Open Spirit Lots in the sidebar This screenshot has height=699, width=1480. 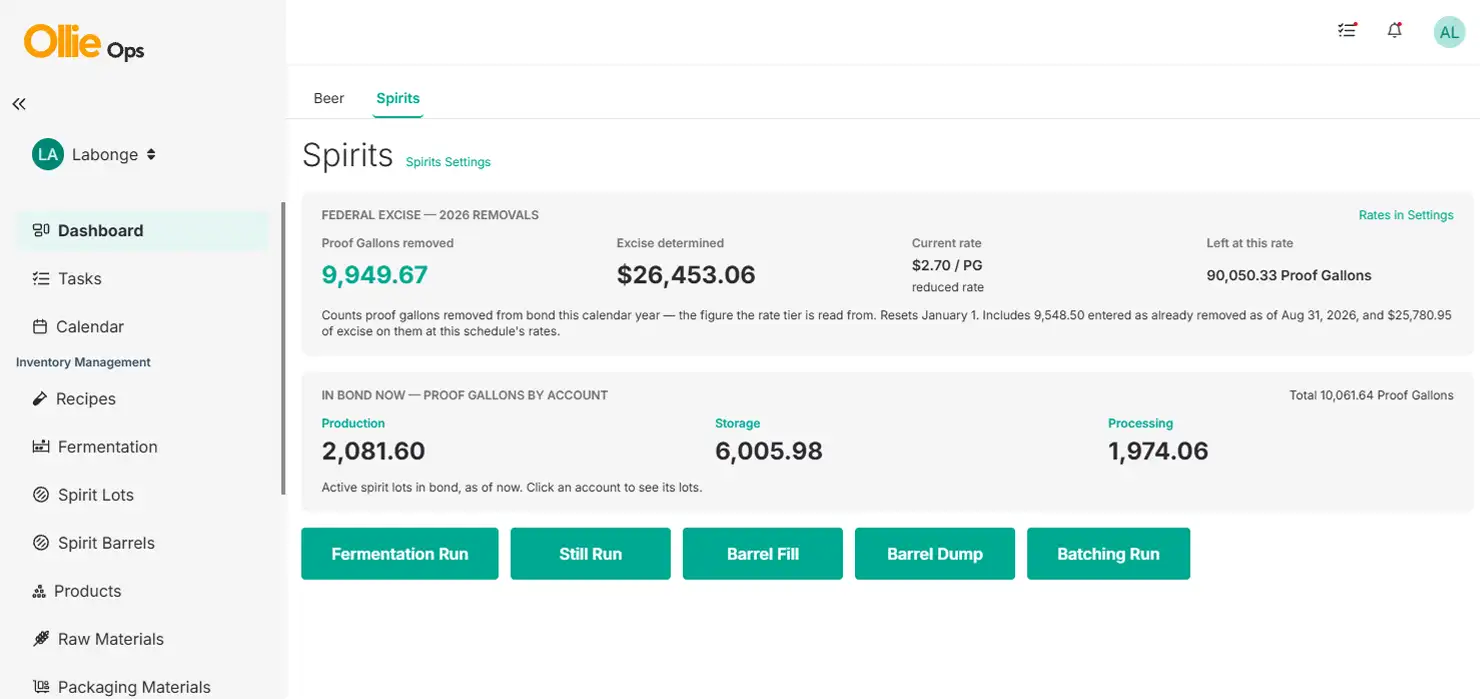pos(142,495)
